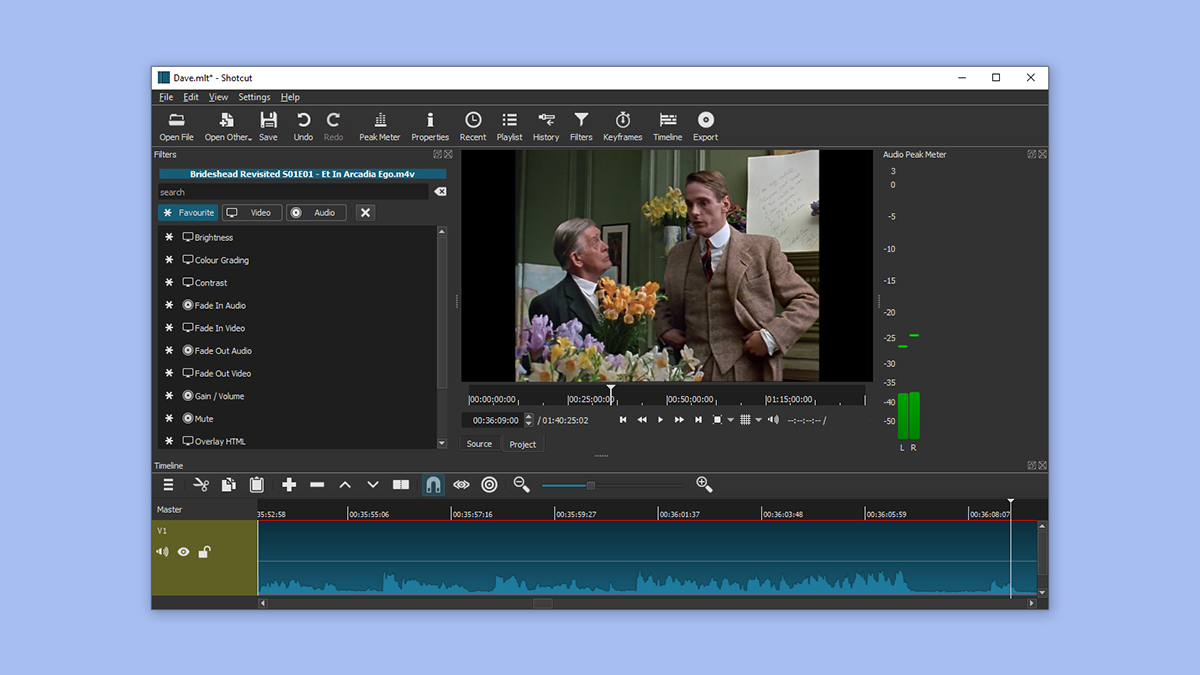
Task: Show Audio filters only
Action: tap(316, 213)
